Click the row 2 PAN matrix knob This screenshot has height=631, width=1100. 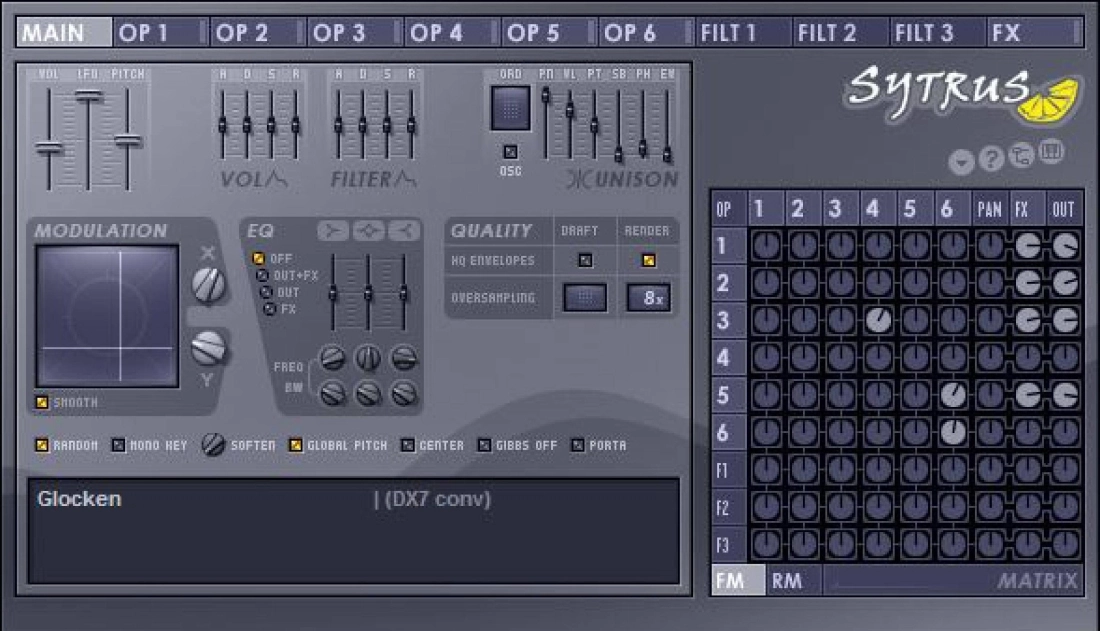tap(990, 283)
